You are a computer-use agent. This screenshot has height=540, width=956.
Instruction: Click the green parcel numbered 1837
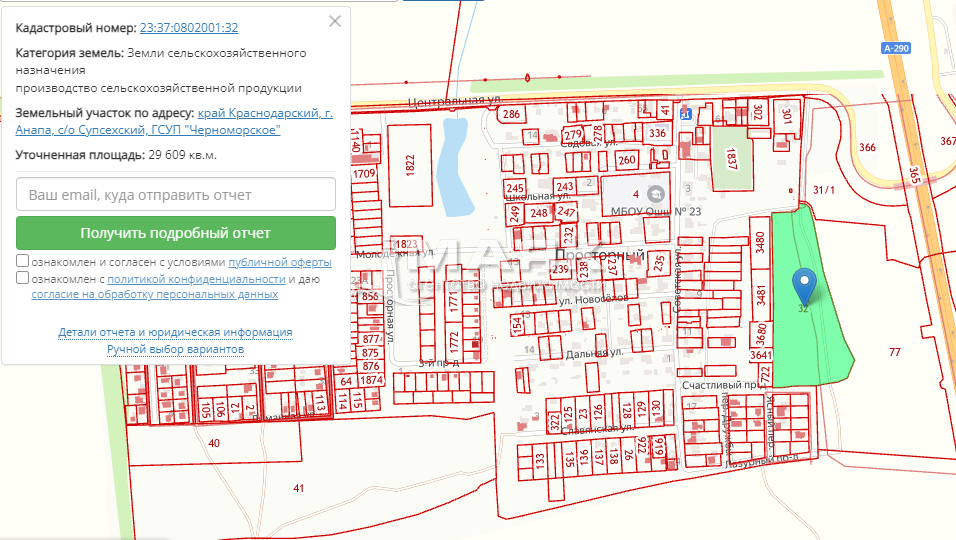pyautogui.click(x=731, y=158)
